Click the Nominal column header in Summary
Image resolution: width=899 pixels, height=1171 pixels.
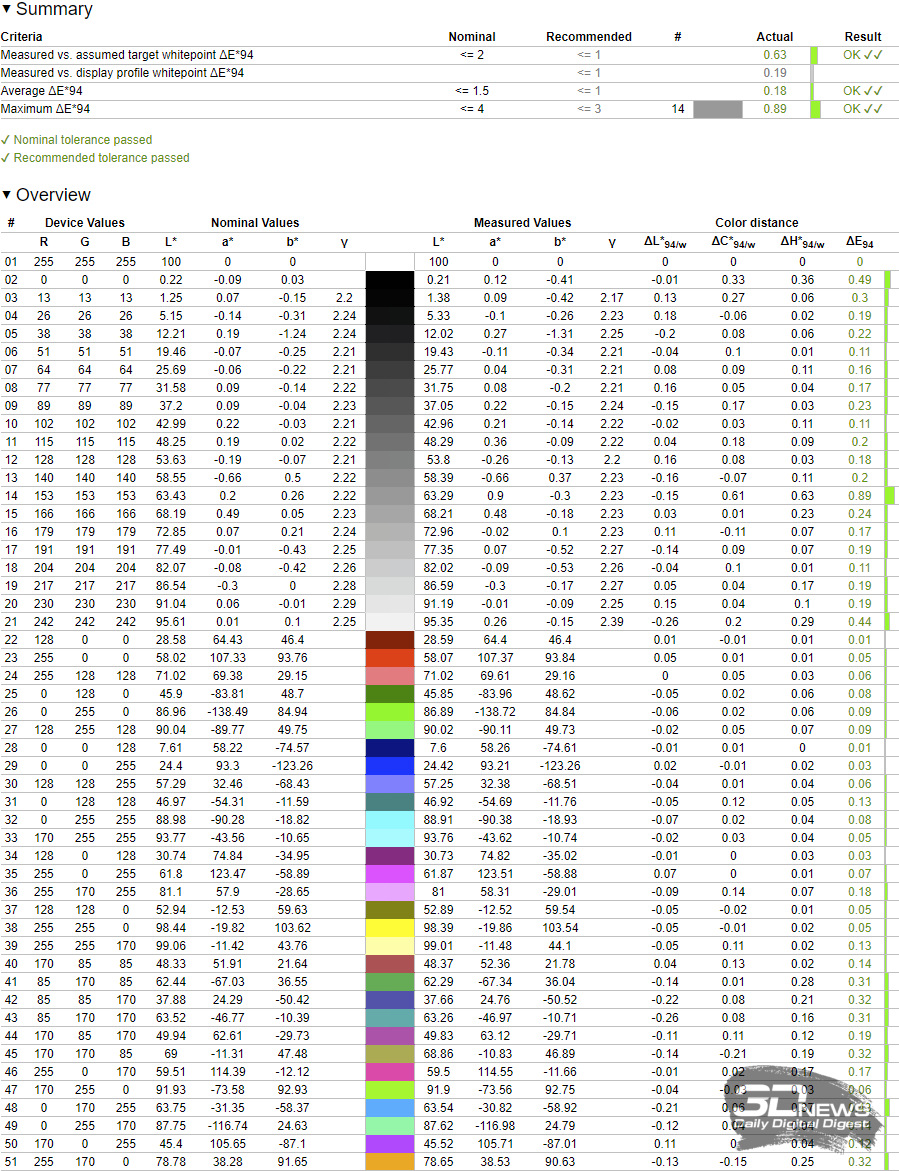472,37
